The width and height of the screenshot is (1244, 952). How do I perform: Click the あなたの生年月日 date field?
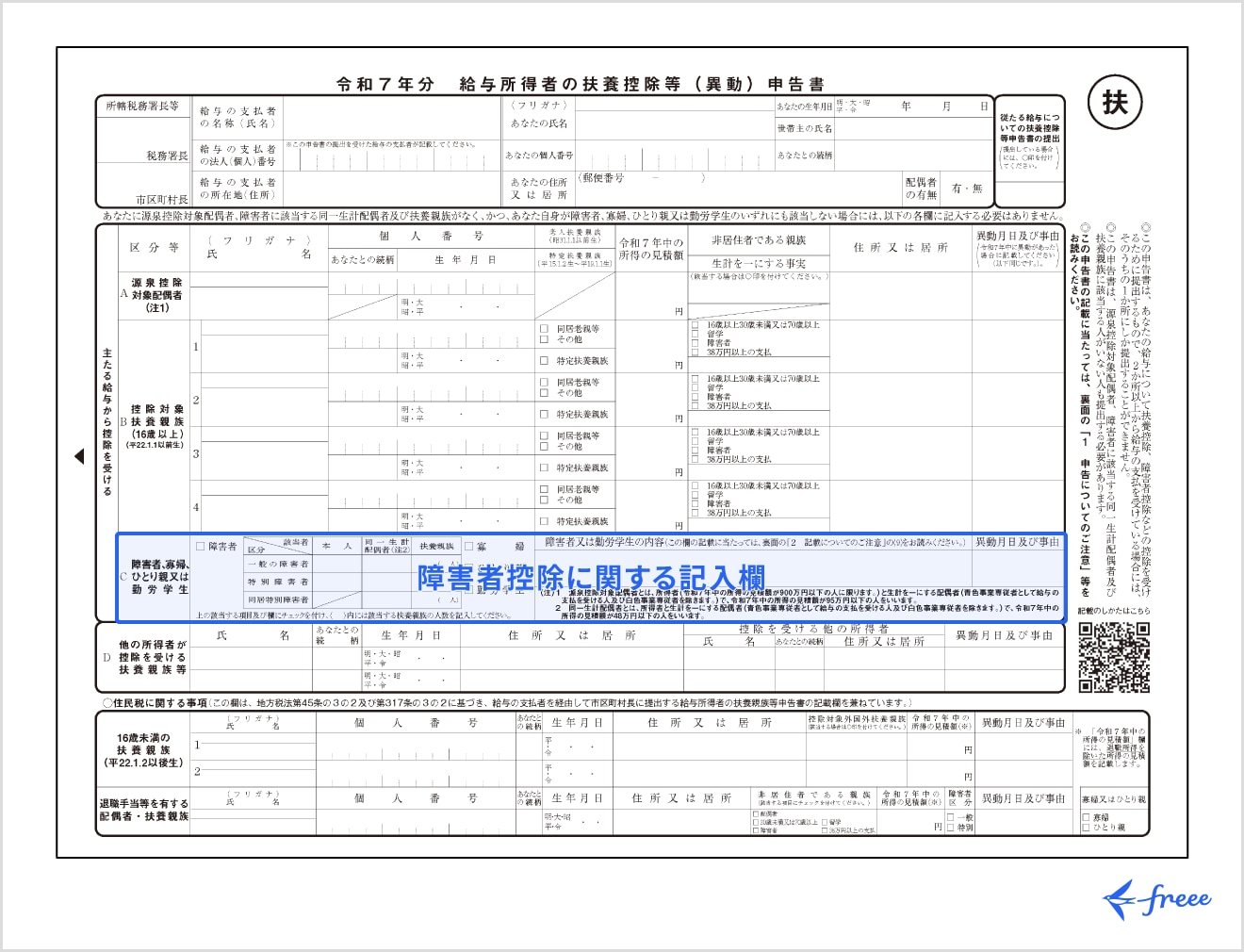tap(929, 107)
